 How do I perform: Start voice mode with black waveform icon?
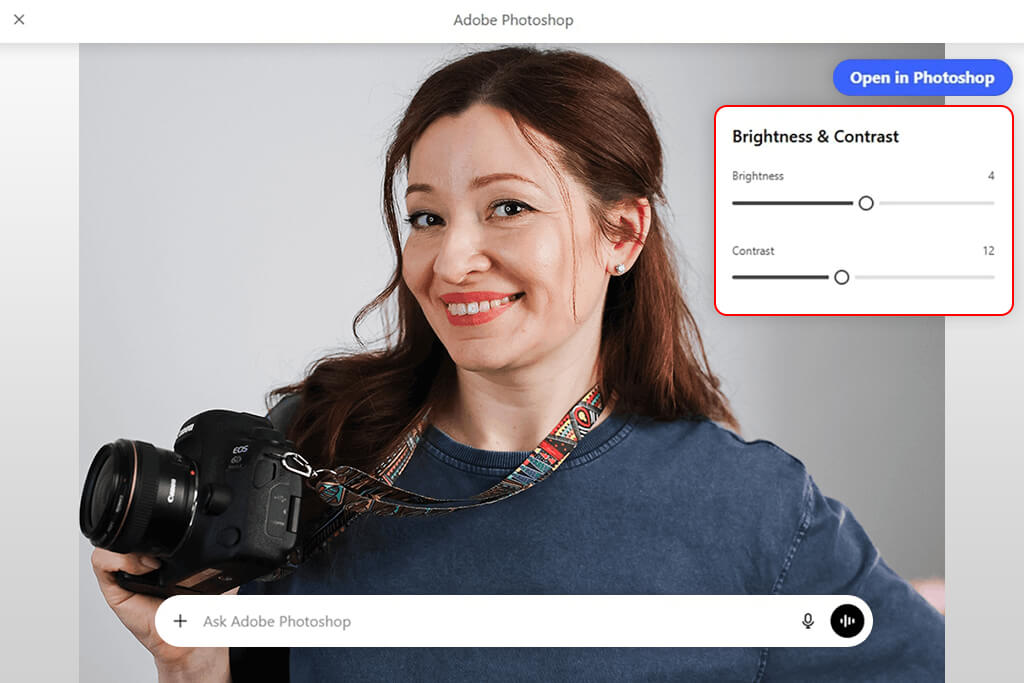pos(847,621)
